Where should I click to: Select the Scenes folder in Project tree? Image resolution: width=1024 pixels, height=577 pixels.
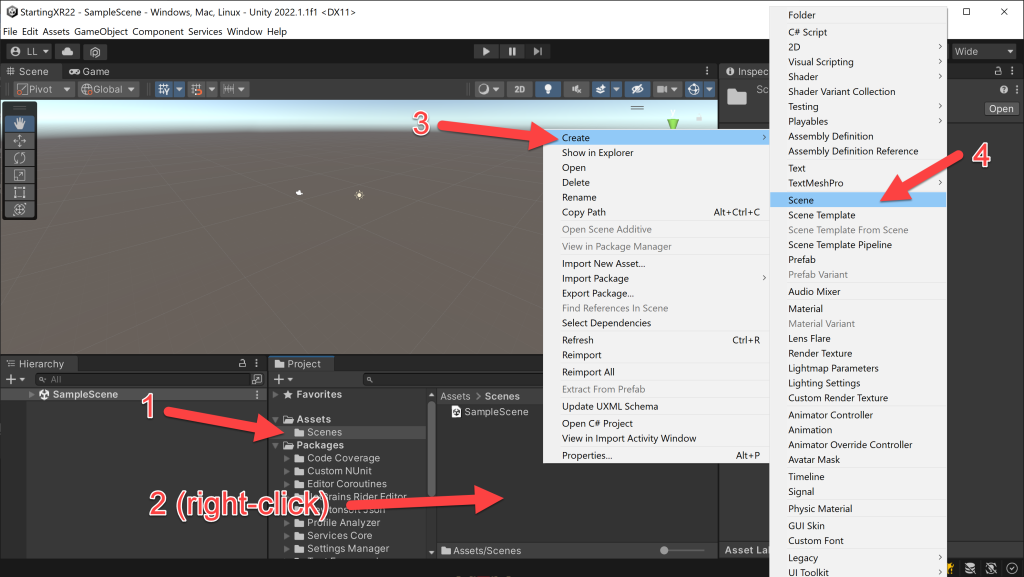pos(349,432)
